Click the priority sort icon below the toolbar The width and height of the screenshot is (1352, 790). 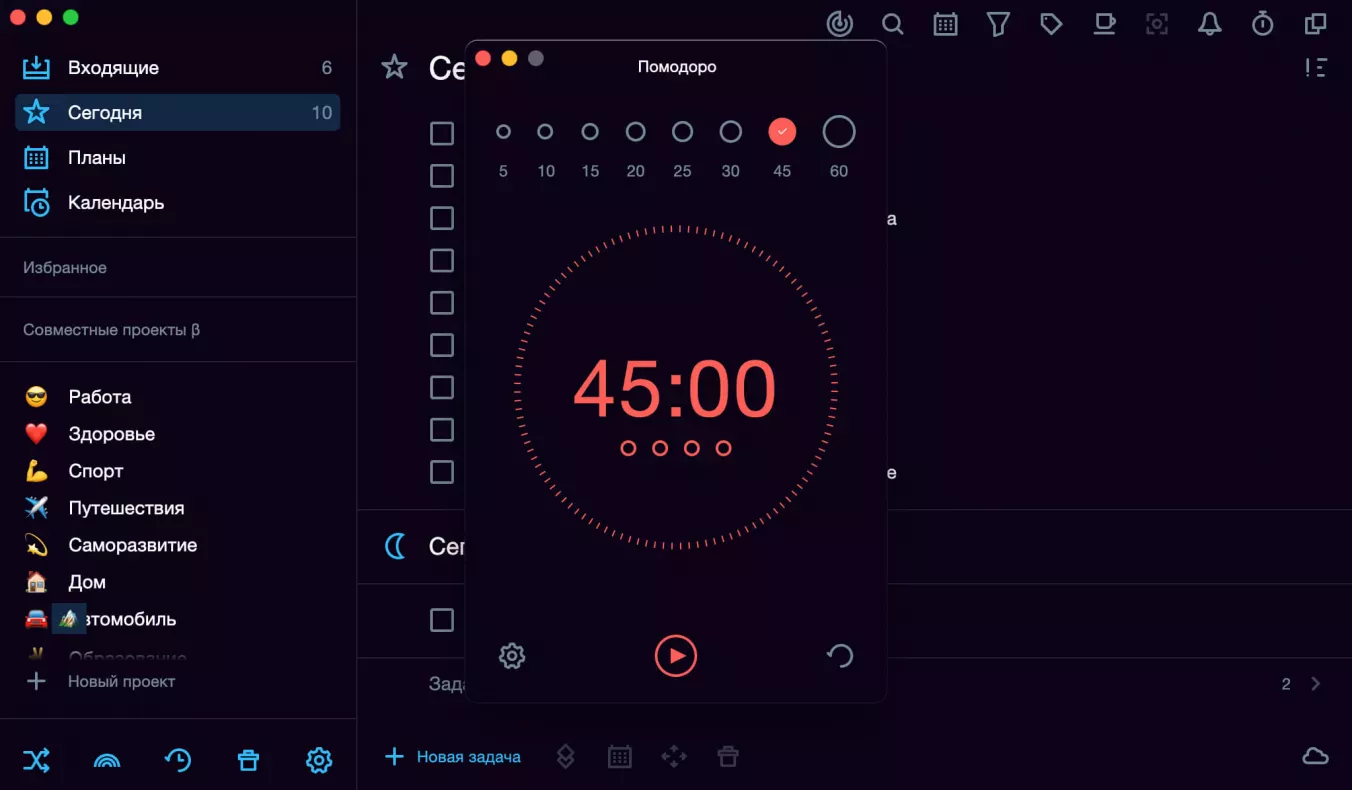[x=1316, y=68]
